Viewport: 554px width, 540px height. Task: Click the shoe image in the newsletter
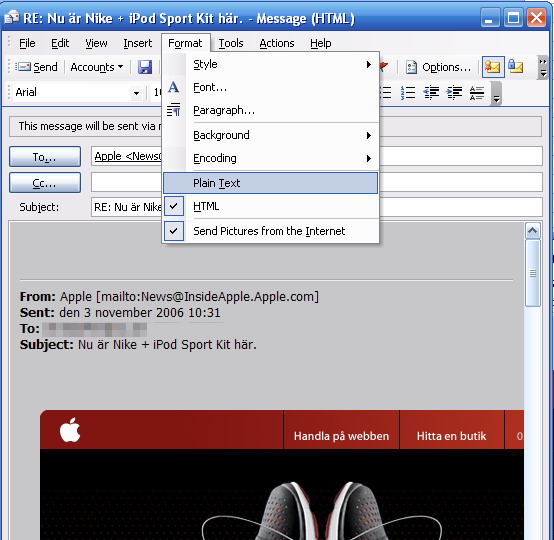coord(321,510)
